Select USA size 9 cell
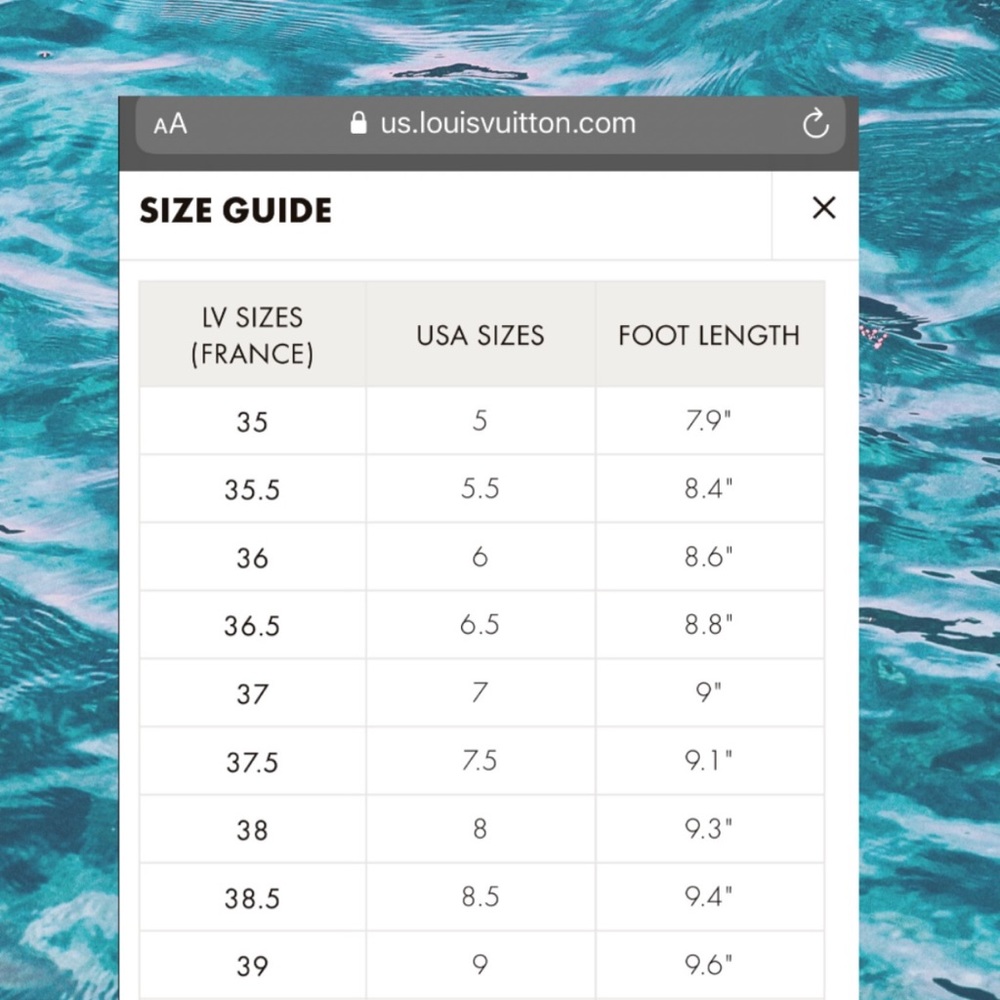This screenshot has width=1000, height=1000. (479, 964)
